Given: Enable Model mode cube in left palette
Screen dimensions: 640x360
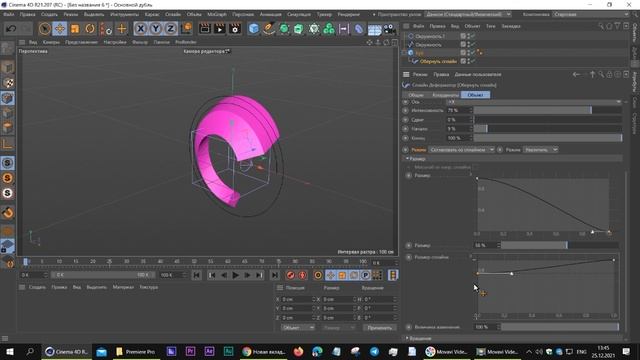Looking at the screenshot, I should pos(7,67).
